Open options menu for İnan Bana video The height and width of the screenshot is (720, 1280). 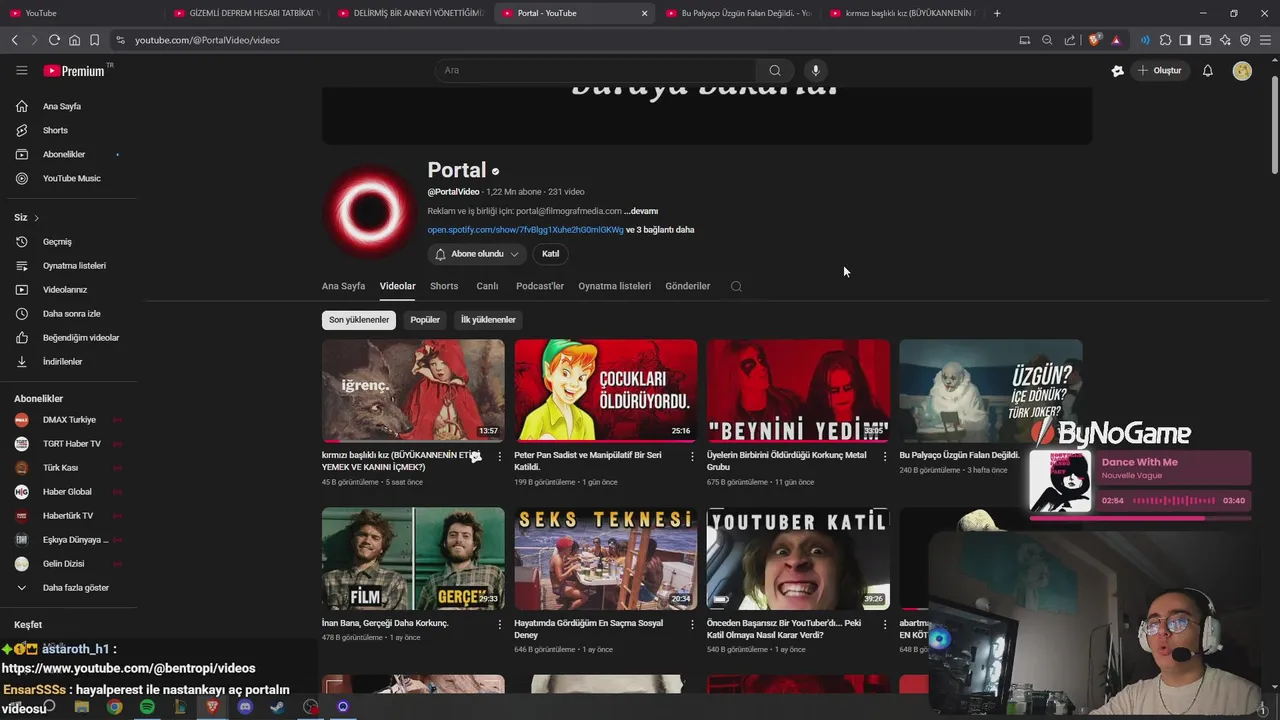pos(500,624)
